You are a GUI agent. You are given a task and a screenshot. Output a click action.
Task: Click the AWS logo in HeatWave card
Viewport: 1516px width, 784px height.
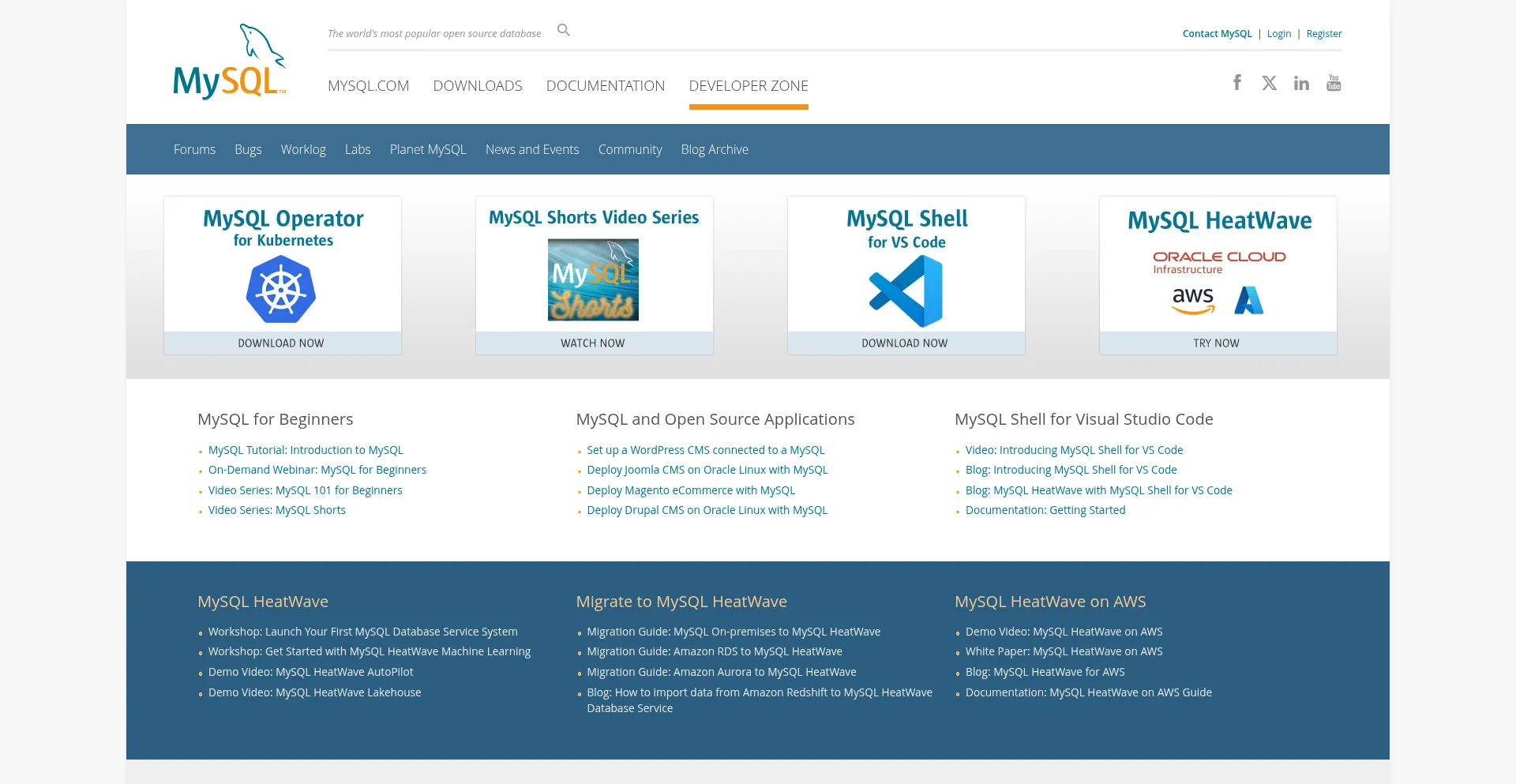point(1192,301)
